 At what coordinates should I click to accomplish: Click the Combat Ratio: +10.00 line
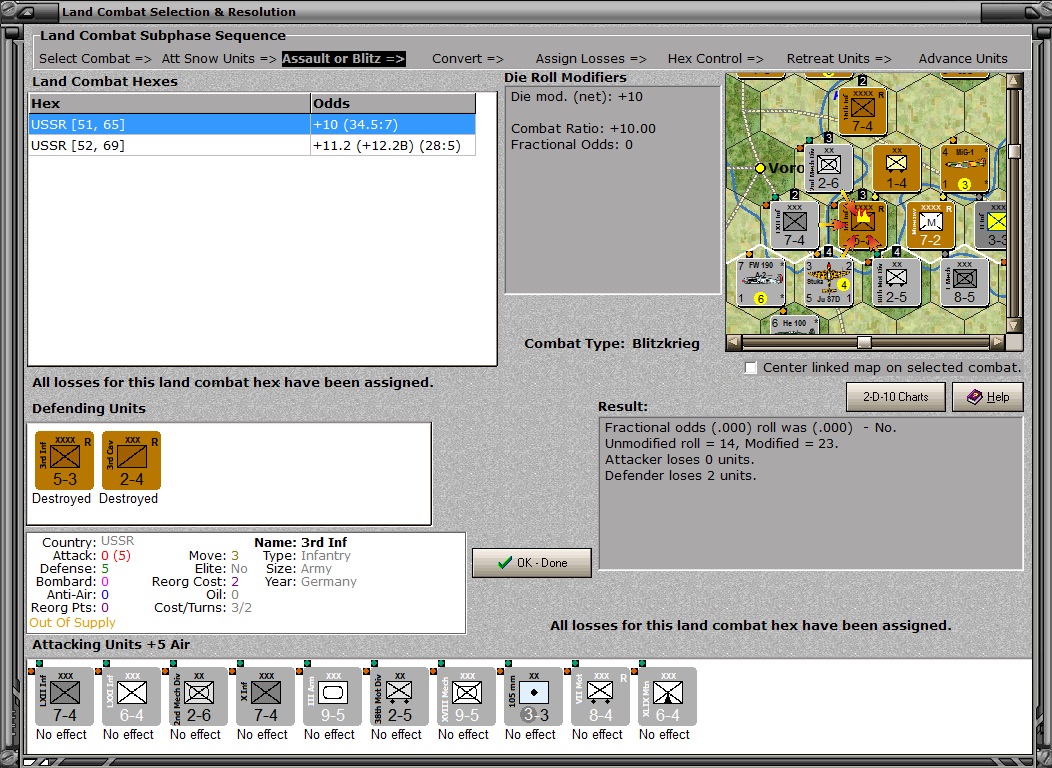tap(583, 129)
